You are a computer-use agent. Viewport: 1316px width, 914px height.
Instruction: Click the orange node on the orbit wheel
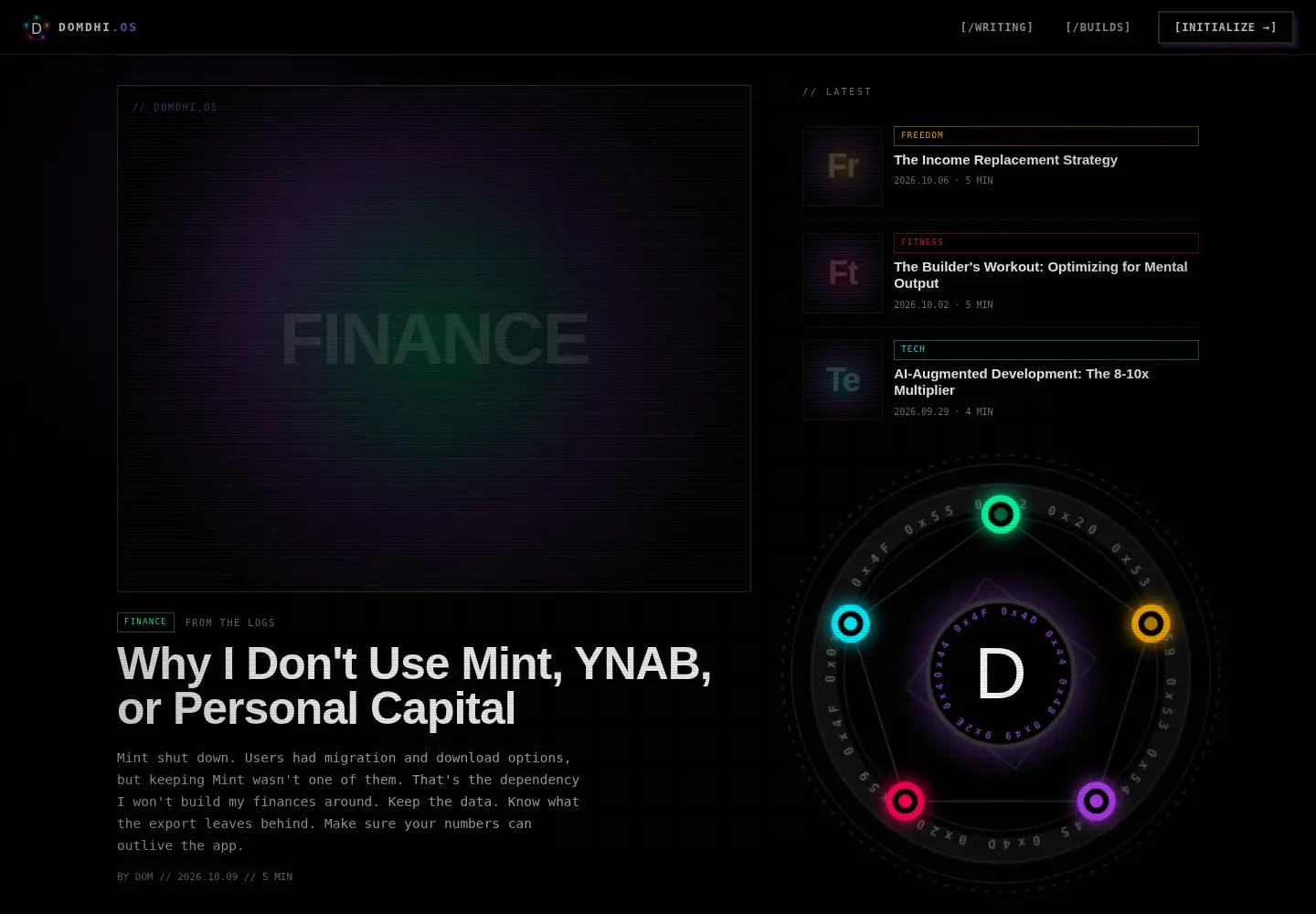(1151, 624)
